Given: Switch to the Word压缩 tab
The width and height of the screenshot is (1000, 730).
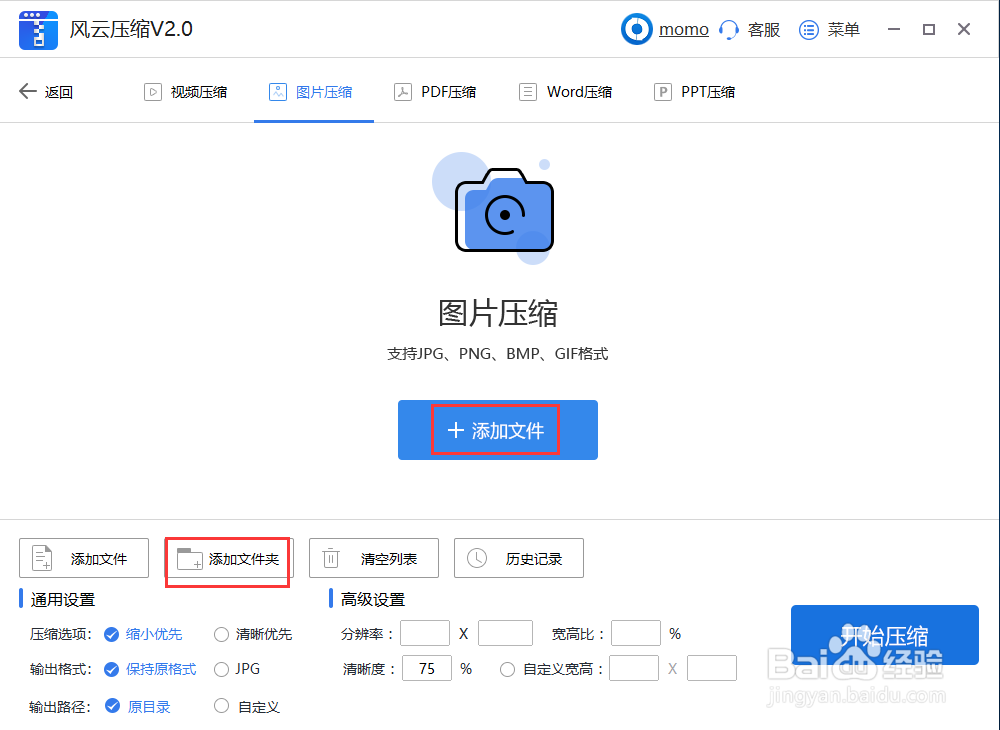Looking at the screenshot, I should (x=566, y=92).
